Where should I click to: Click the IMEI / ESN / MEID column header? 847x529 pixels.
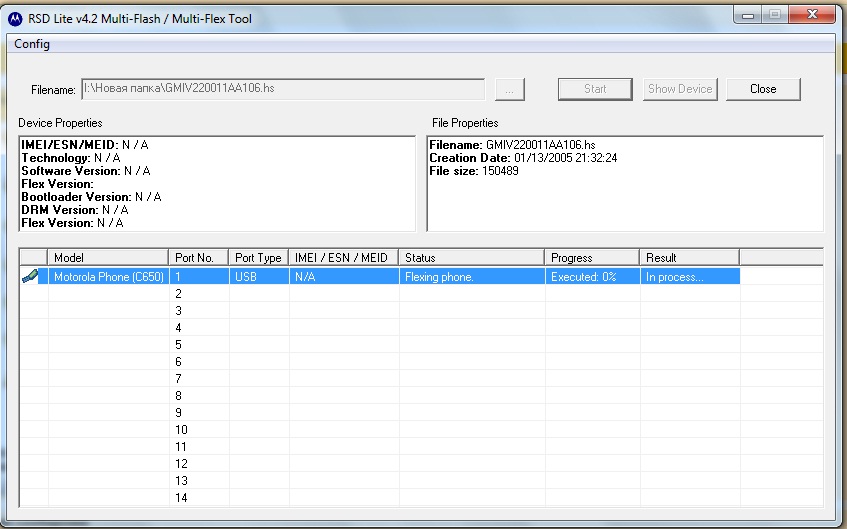coord(344,258)
